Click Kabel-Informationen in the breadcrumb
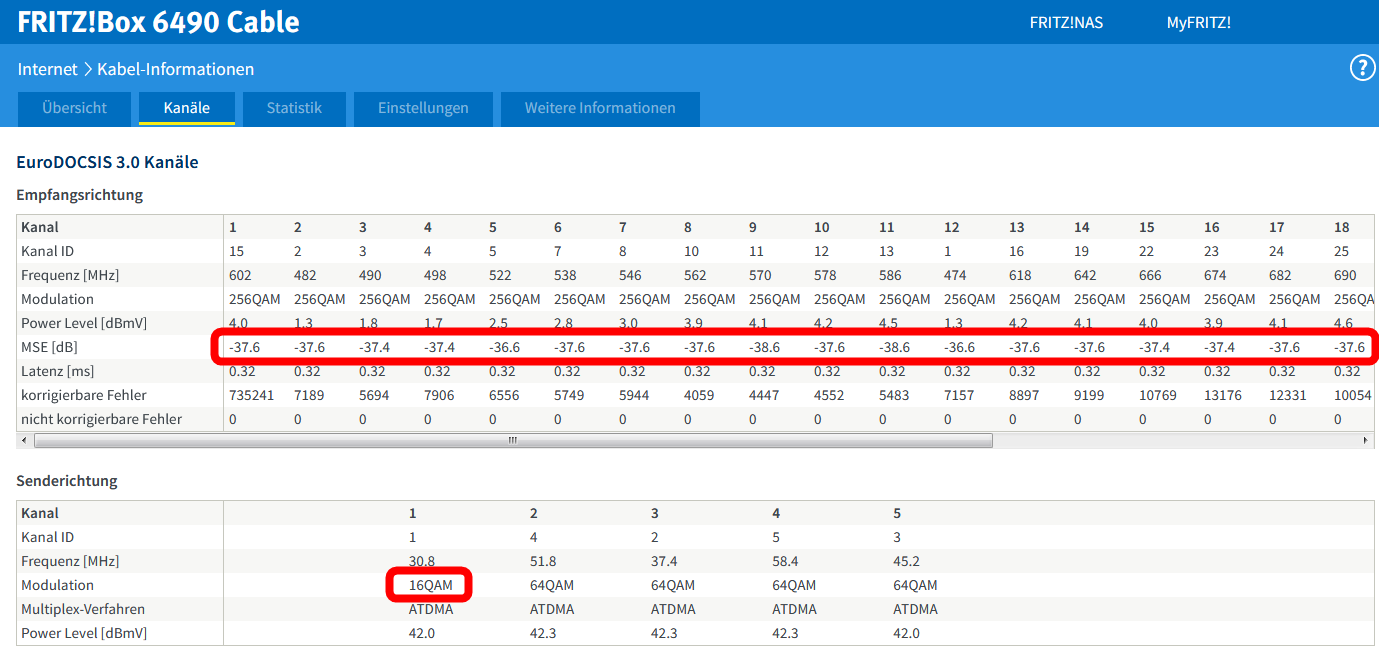This screenshot has width=1379, height=650. (175, 69)
